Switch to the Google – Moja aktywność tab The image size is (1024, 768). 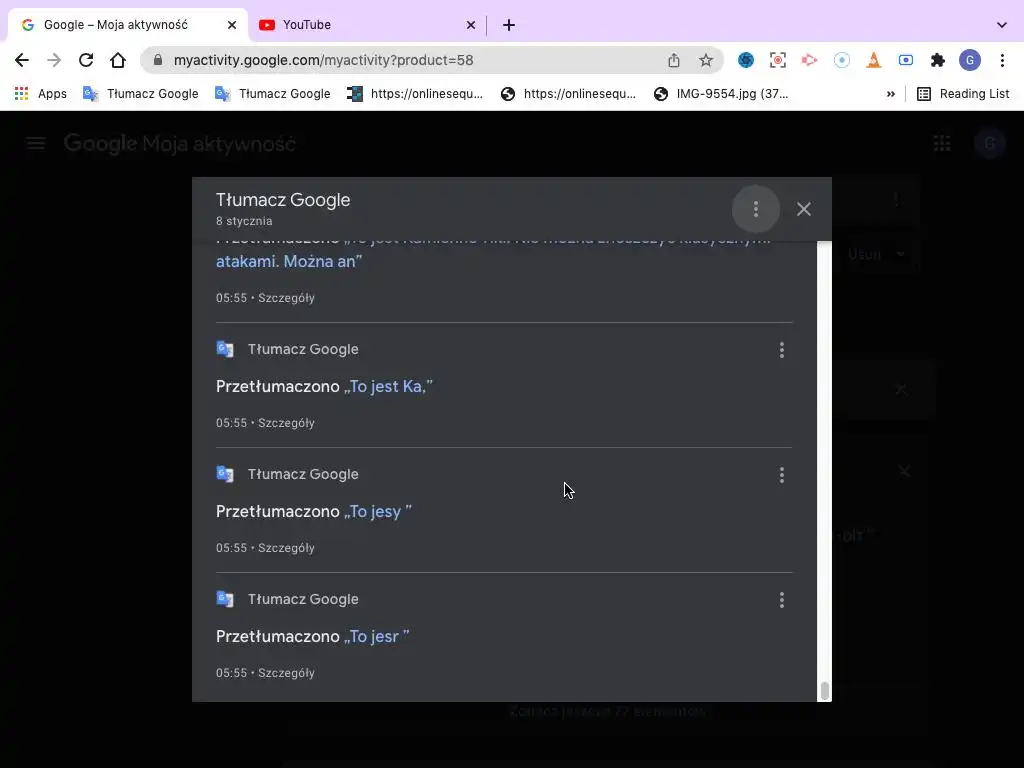point(116,25)
